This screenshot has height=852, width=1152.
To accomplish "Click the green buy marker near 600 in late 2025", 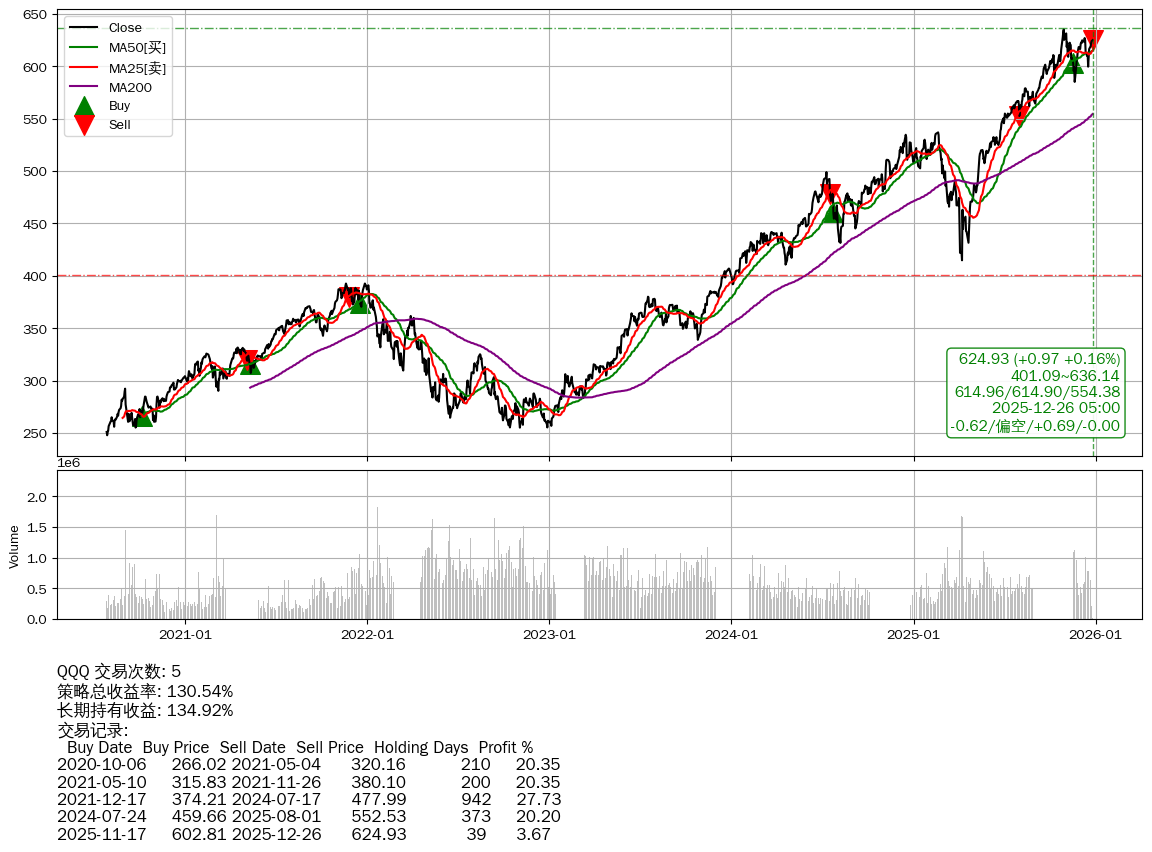I will coord(1073,63).
